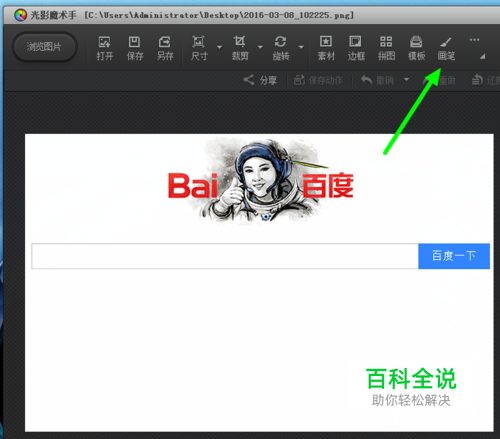Expand the 裁剪 crop dropdown arrow

pyautogui.click(x=260, y=47)
